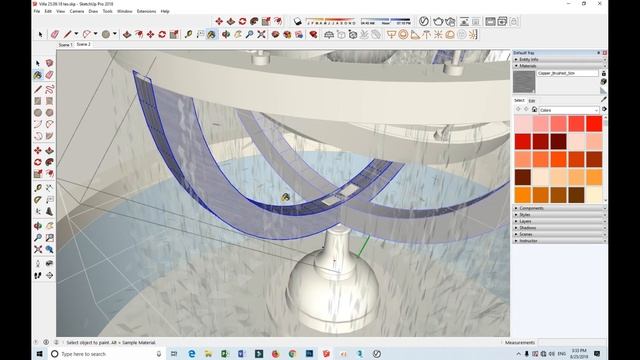Screen dimensions: 640x360
Task: Open the line tool dropdown arrow
Action: tap(76, 34)
